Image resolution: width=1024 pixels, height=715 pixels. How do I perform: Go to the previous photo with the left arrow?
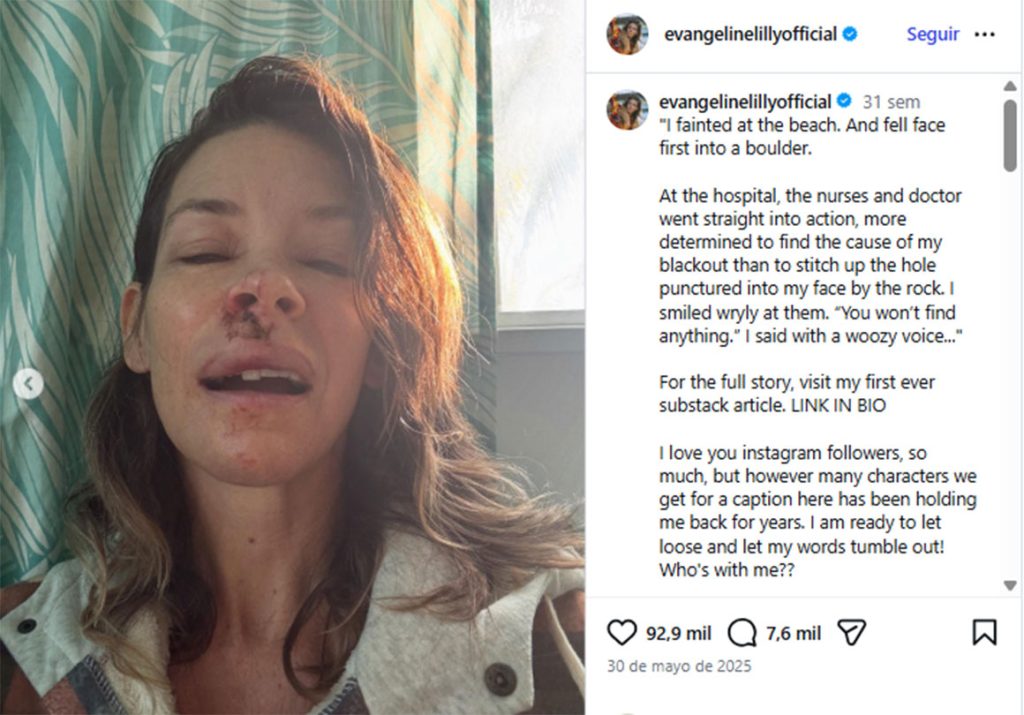tap(29, 383)
